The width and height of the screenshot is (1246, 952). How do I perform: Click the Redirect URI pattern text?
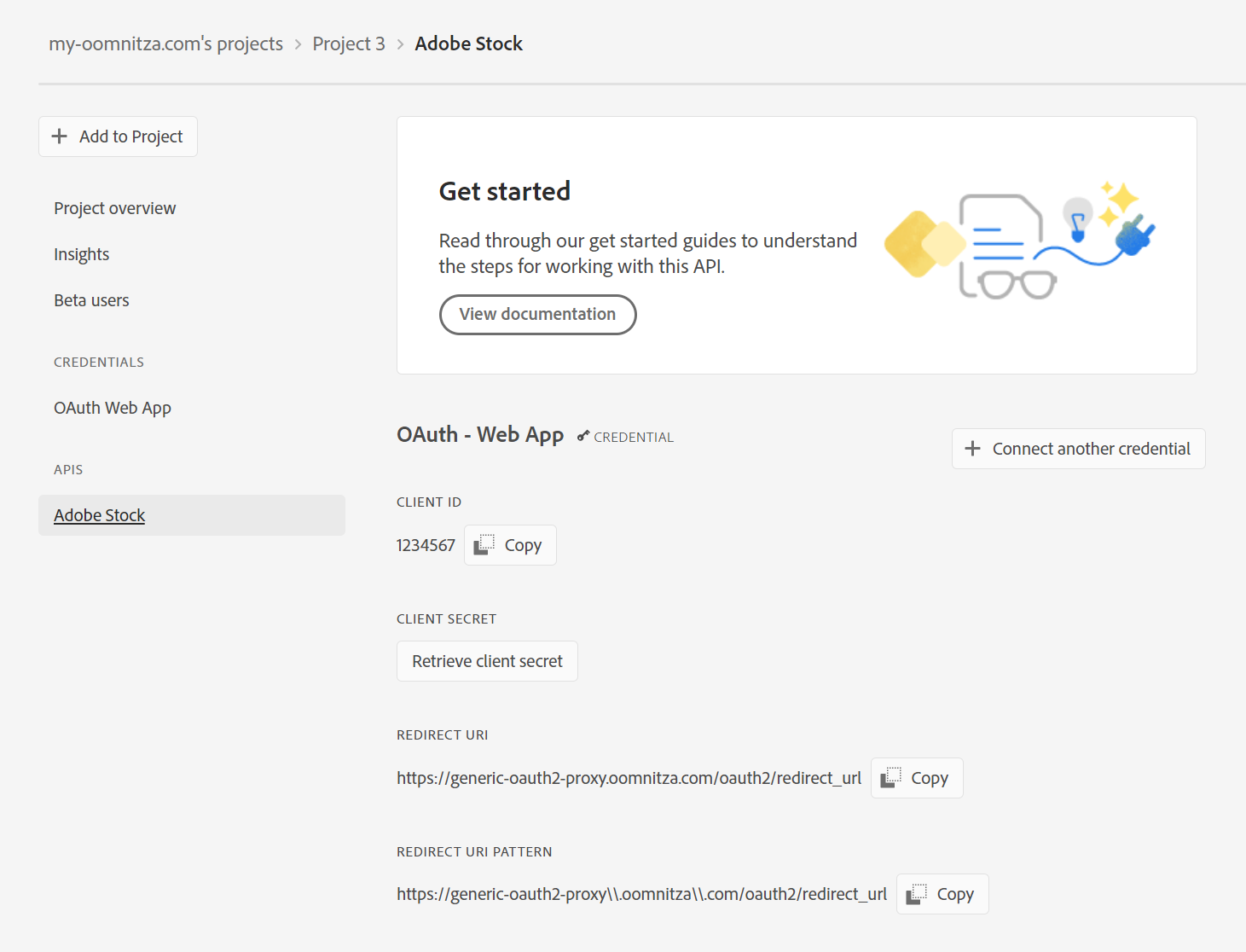(641, 894)
